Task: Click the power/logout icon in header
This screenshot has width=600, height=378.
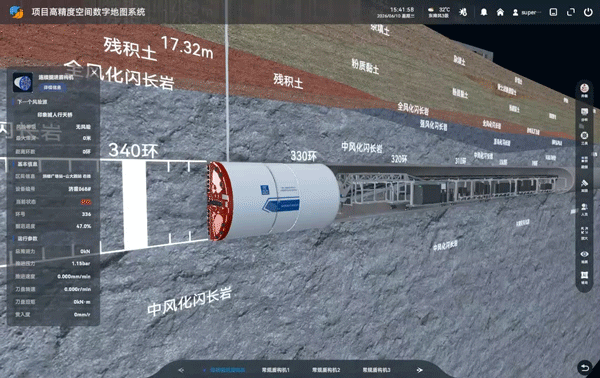Action: point(588,12)
